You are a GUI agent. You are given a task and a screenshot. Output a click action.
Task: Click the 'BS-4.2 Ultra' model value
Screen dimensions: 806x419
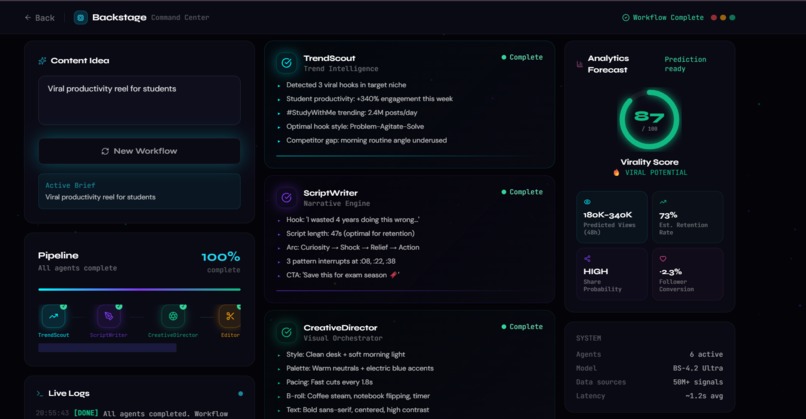(x=698, y=368)
